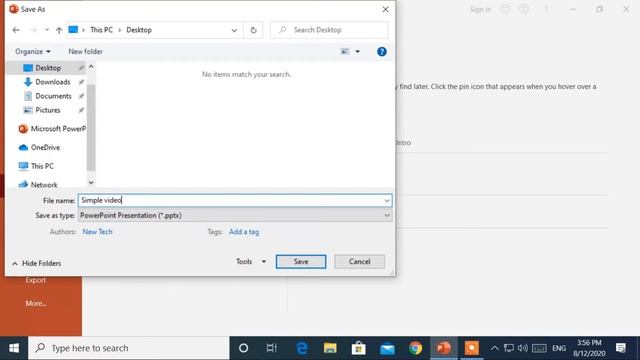
Task: Collapse with Hide Folders
Action: [x=37, y=263]
